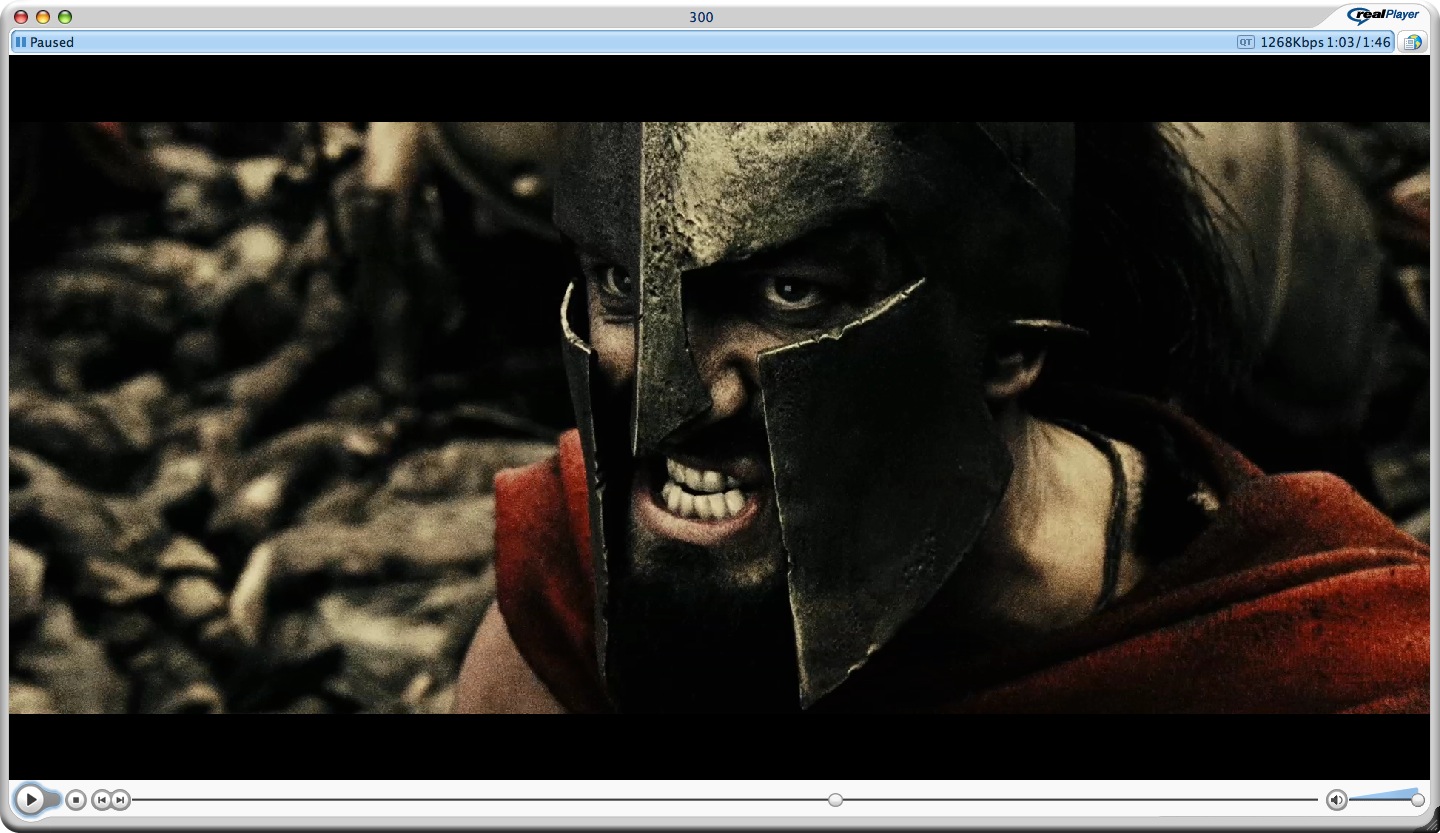Click the 1:03/1:46 elapsed time display
The width and height of the screenshot is (1440, 833).
[1358, 42]
